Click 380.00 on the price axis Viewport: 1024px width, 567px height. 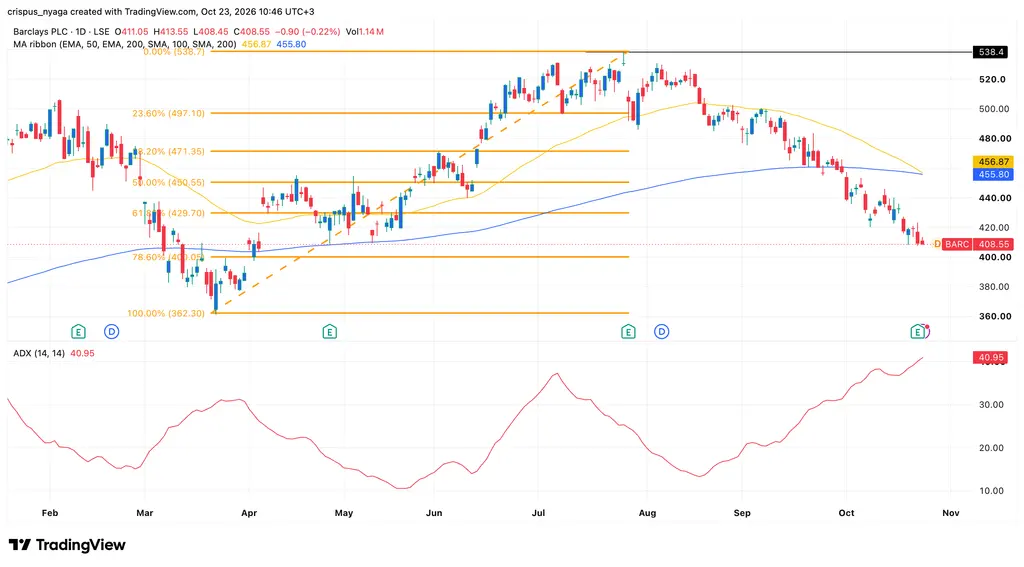(x=994, y=287)
